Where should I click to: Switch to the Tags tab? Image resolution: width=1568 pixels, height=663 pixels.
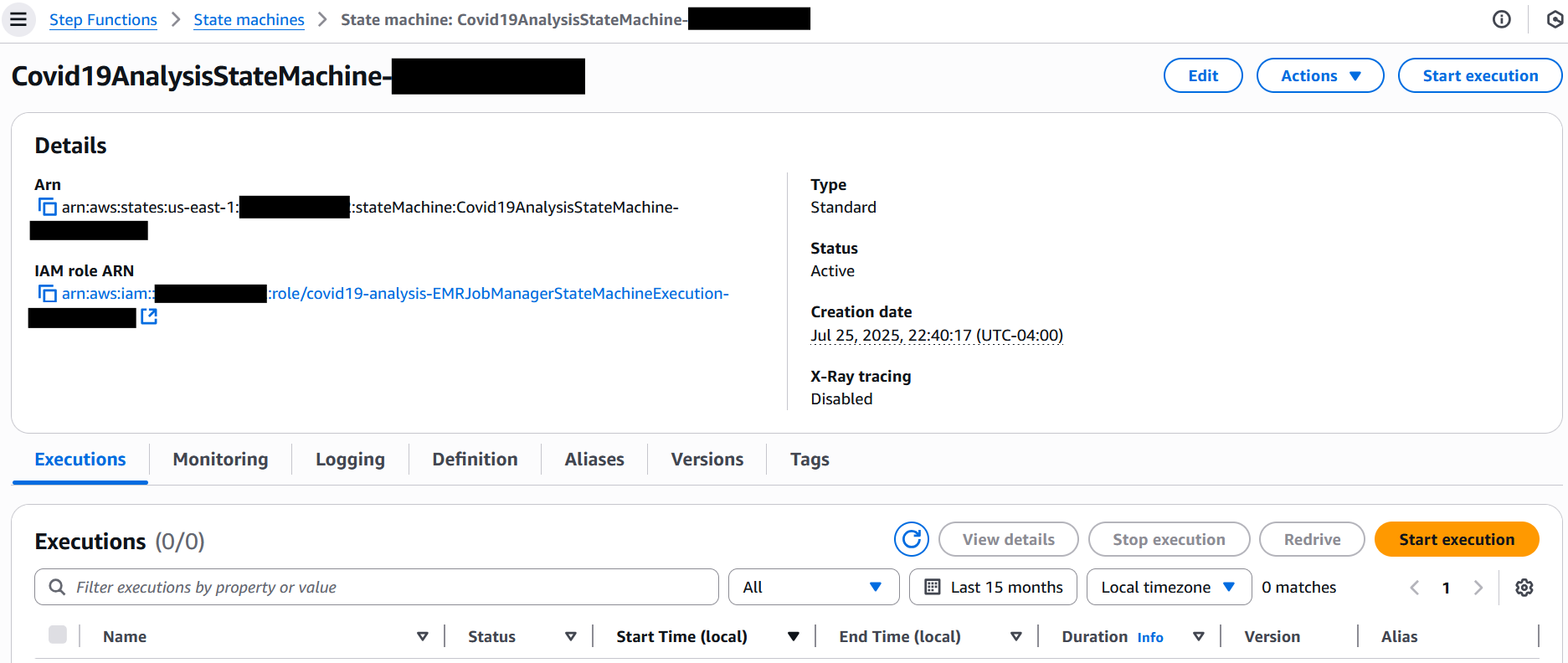click(810, 459)
